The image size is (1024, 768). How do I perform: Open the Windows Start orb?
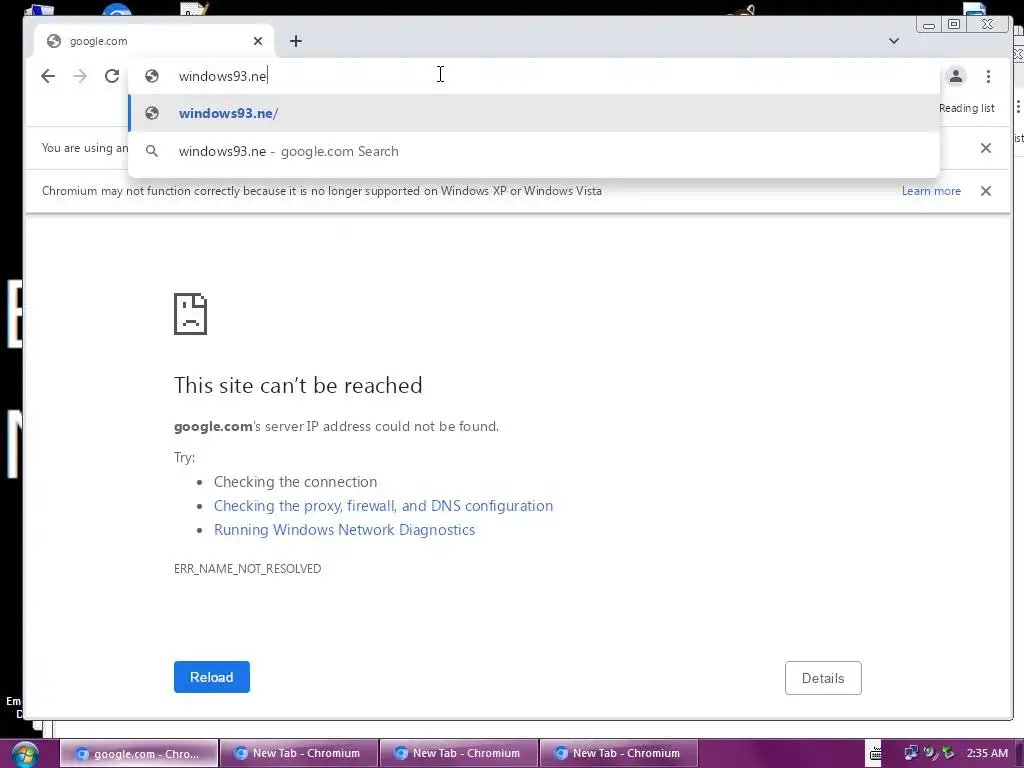pos(25,754)
